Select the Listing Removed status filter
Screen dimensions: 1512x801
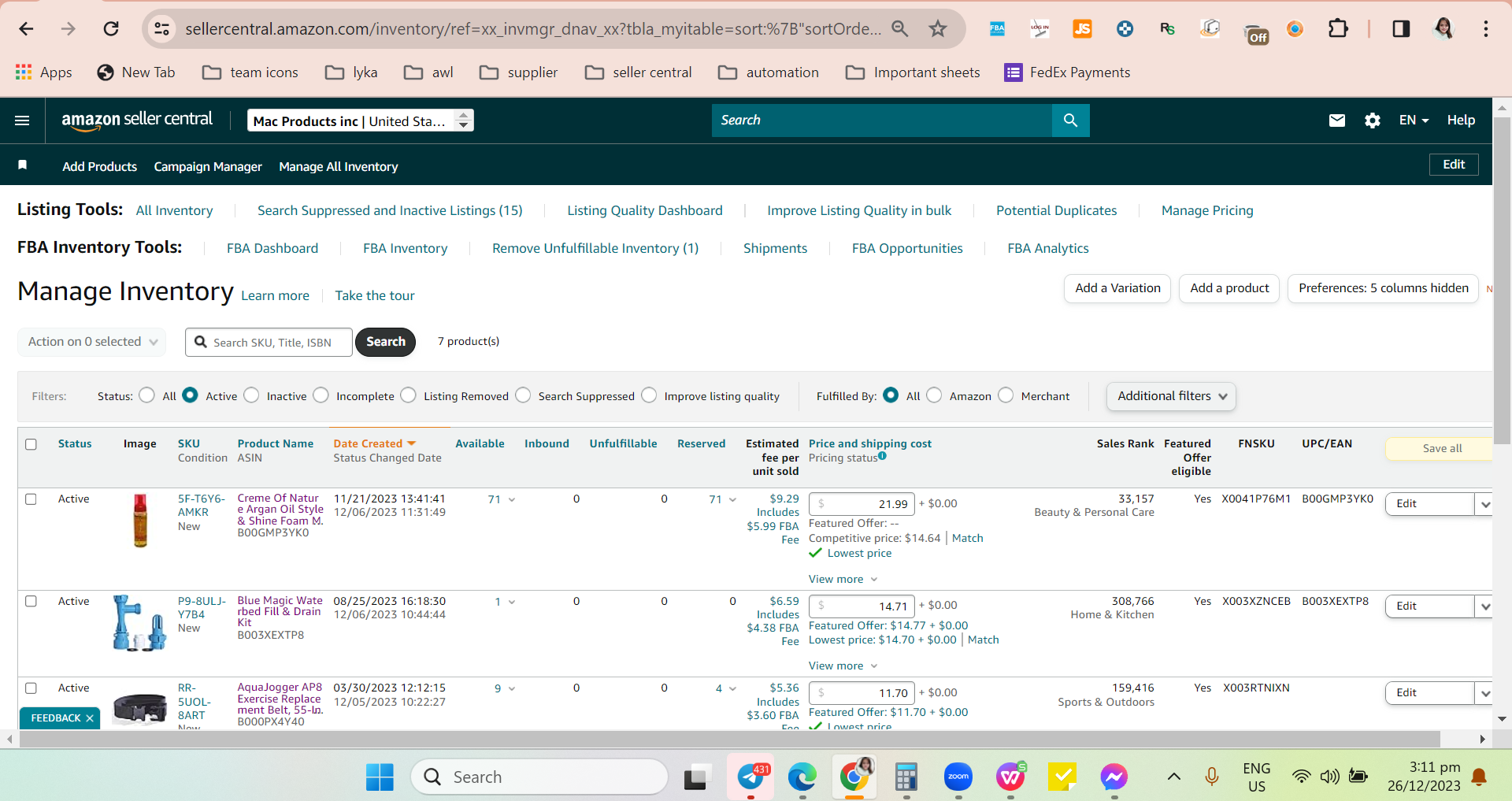click(408, 395)
